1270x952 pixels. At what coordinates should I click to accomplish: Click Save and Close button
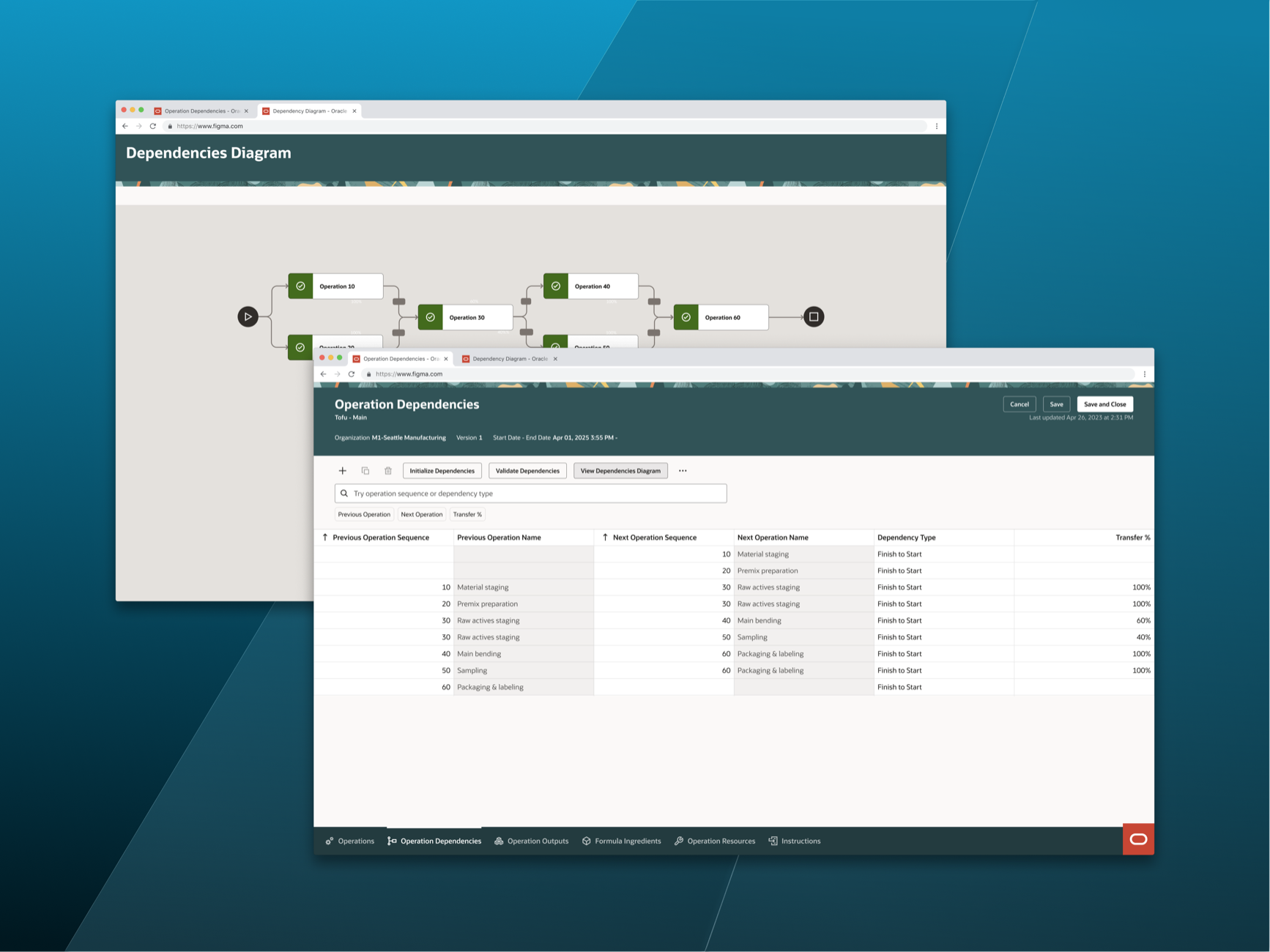pyautogui.click(x=1105, y=404)
